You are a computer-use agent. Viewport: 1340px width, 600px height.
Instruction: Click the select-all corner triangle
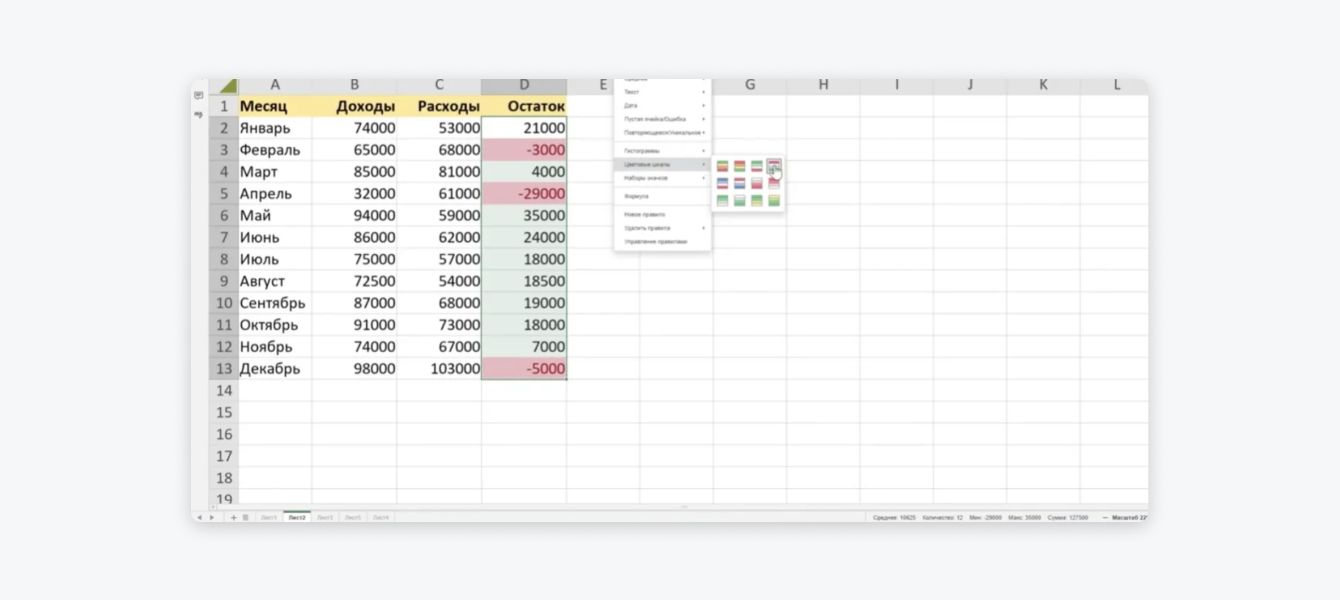click(227, 86)
